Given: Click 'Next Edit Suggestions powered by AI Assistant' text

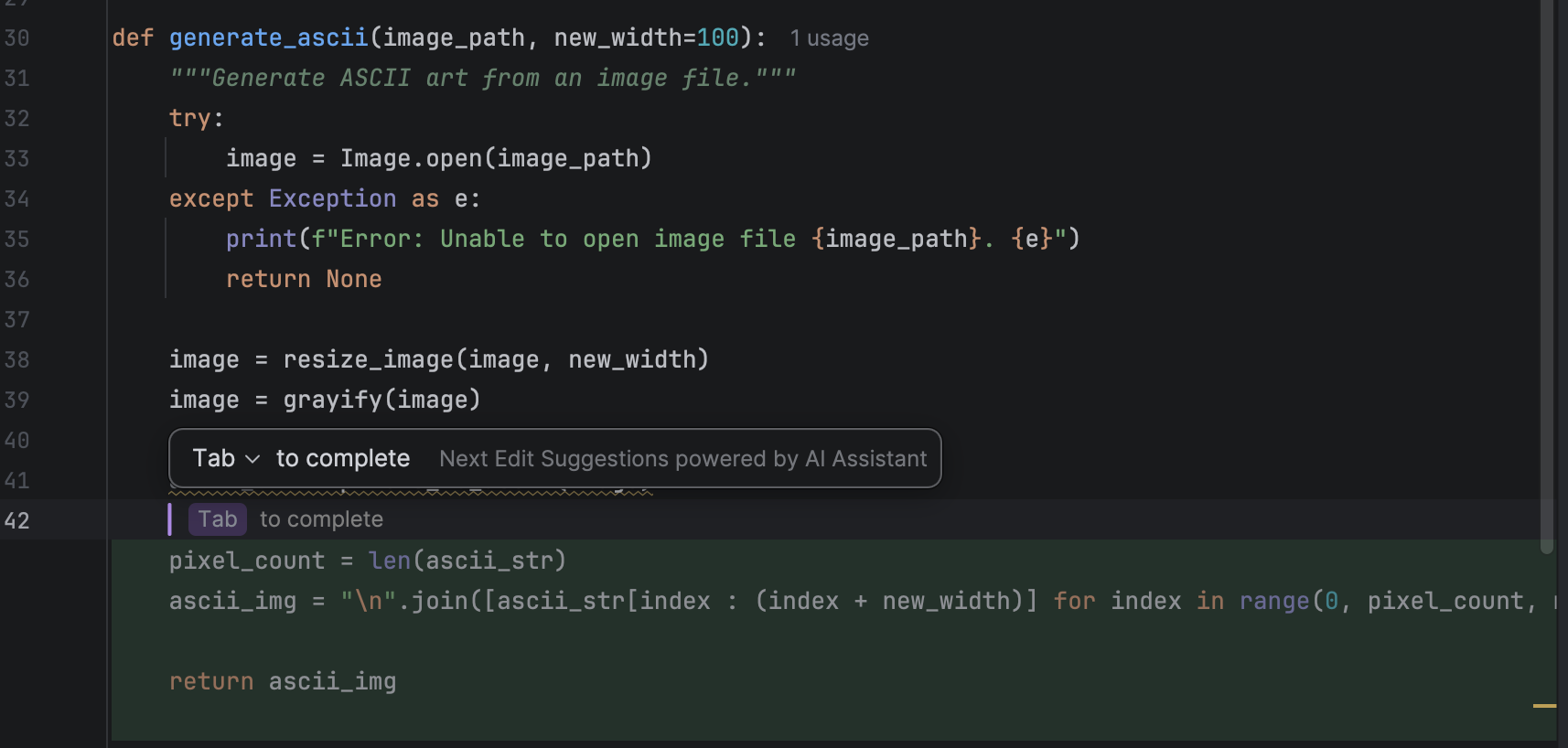Looking at the screenshot, I should [682, 459].
